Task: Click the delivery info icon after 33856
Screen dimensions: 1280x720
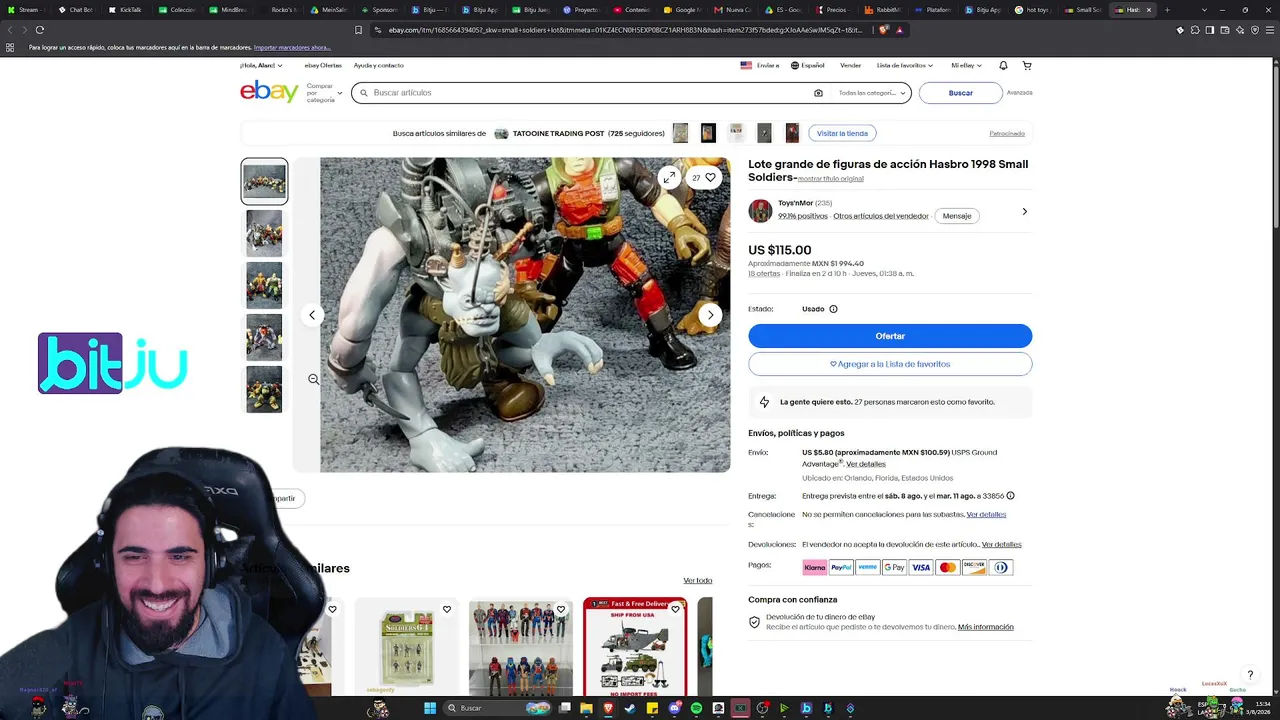Action: [1010, 496]
